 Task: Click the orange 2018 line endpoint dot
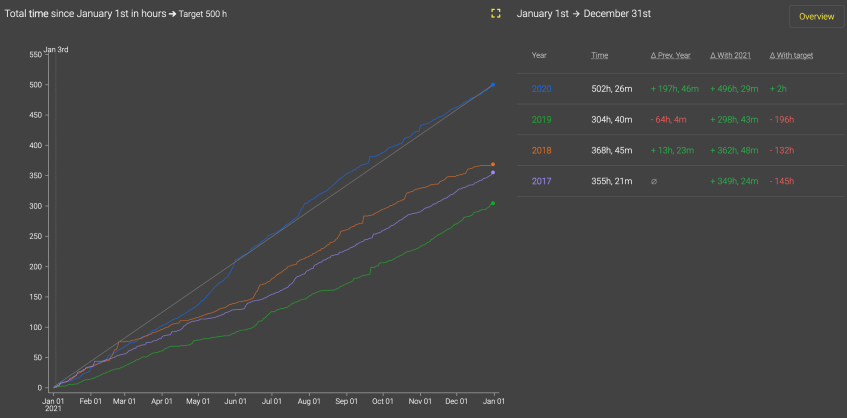tap(493, 164)
